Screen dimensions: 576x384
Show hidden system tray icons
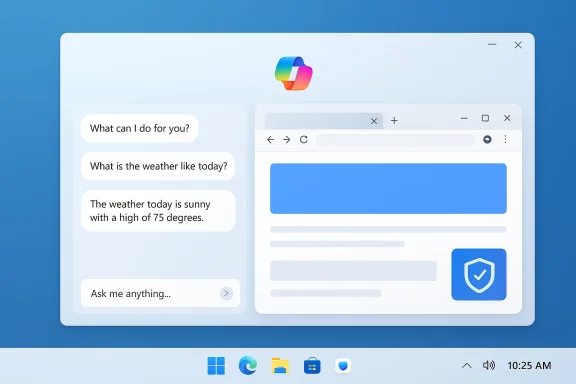[467, 366]
